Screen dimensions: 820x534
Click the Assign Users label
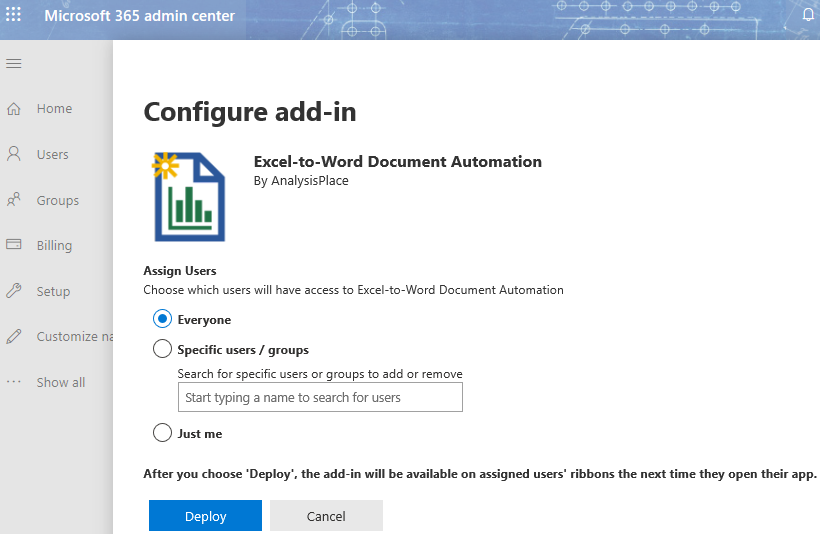pos(180,270)
